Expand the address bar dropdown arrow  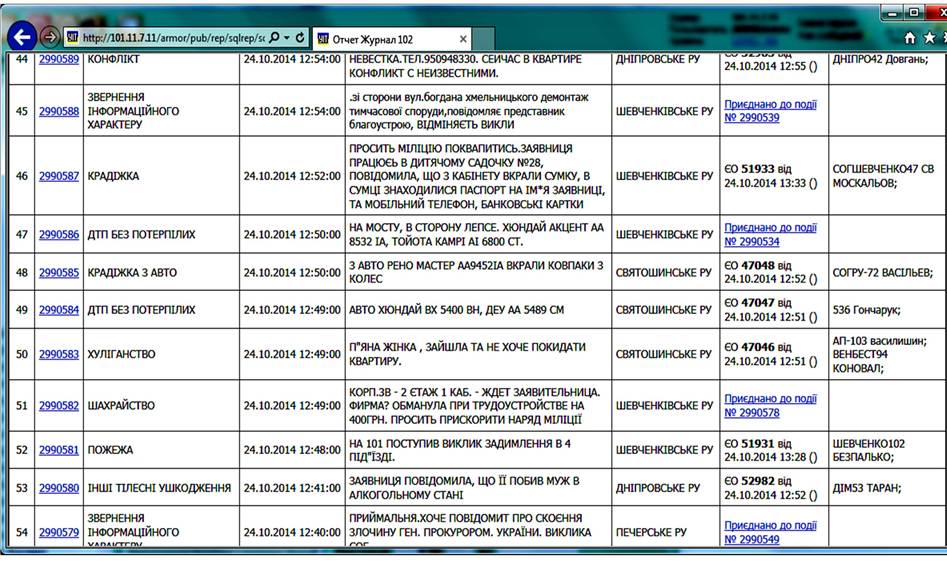click(x=287, y=37)
